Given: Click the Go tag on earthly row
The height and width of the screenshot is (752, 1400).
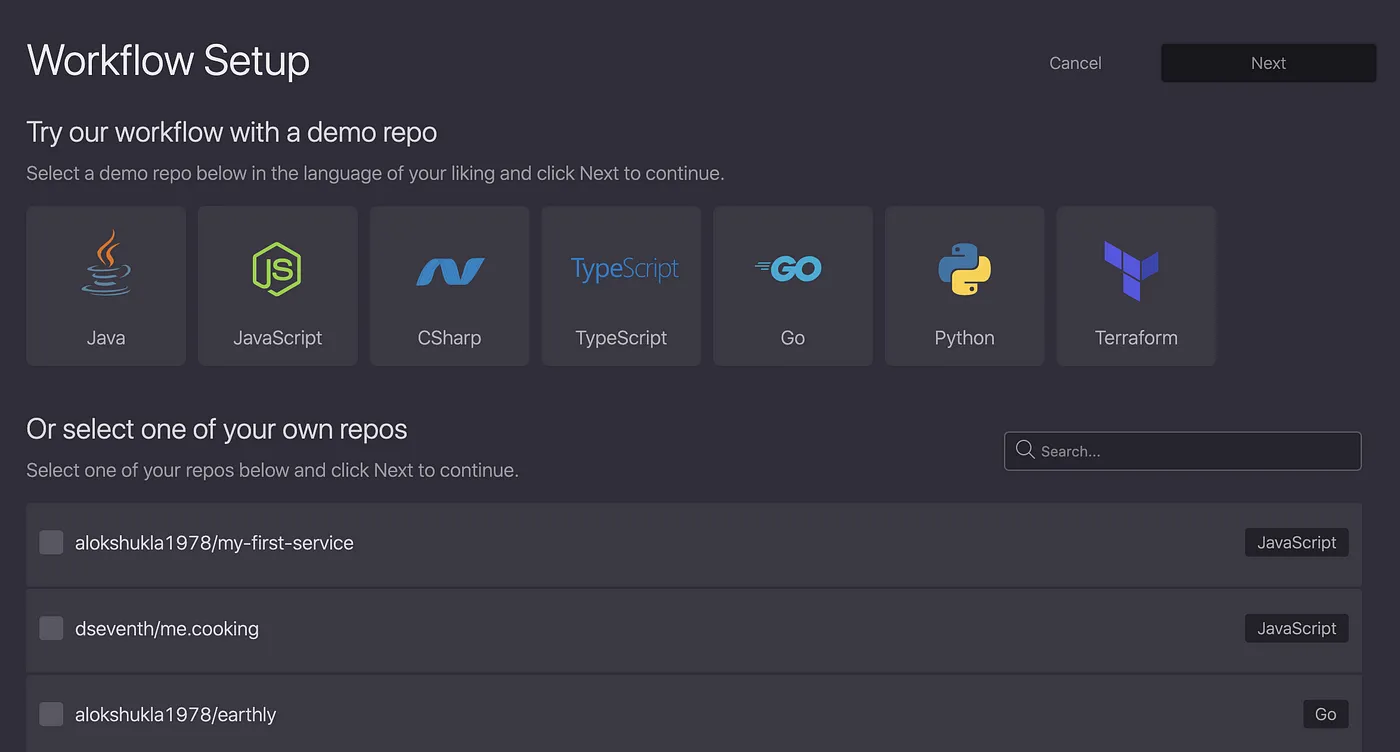Looking at the screenshot, I should pyautogui.click(x=1325, y=715).
